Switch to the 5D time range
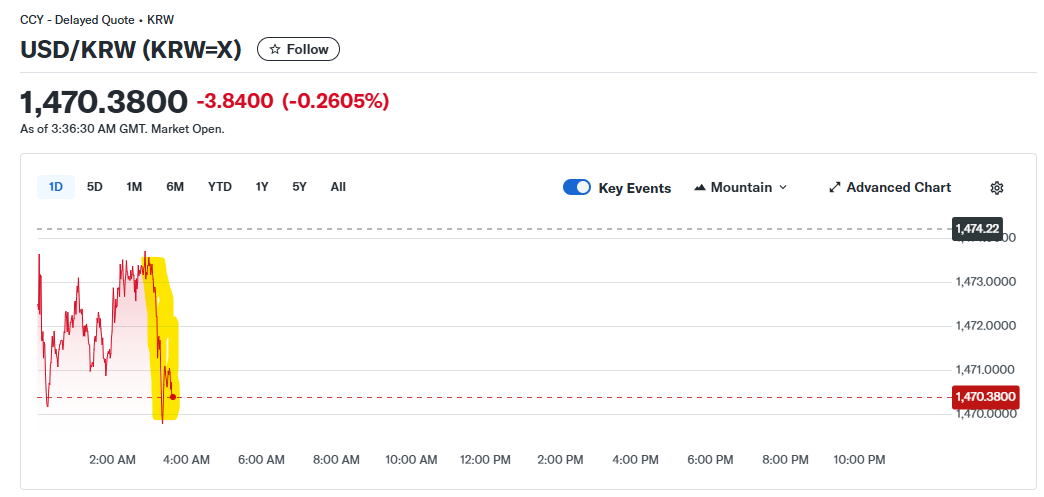Image resolution: width=1044 pixels, height=497 pixels. point(95,186)
